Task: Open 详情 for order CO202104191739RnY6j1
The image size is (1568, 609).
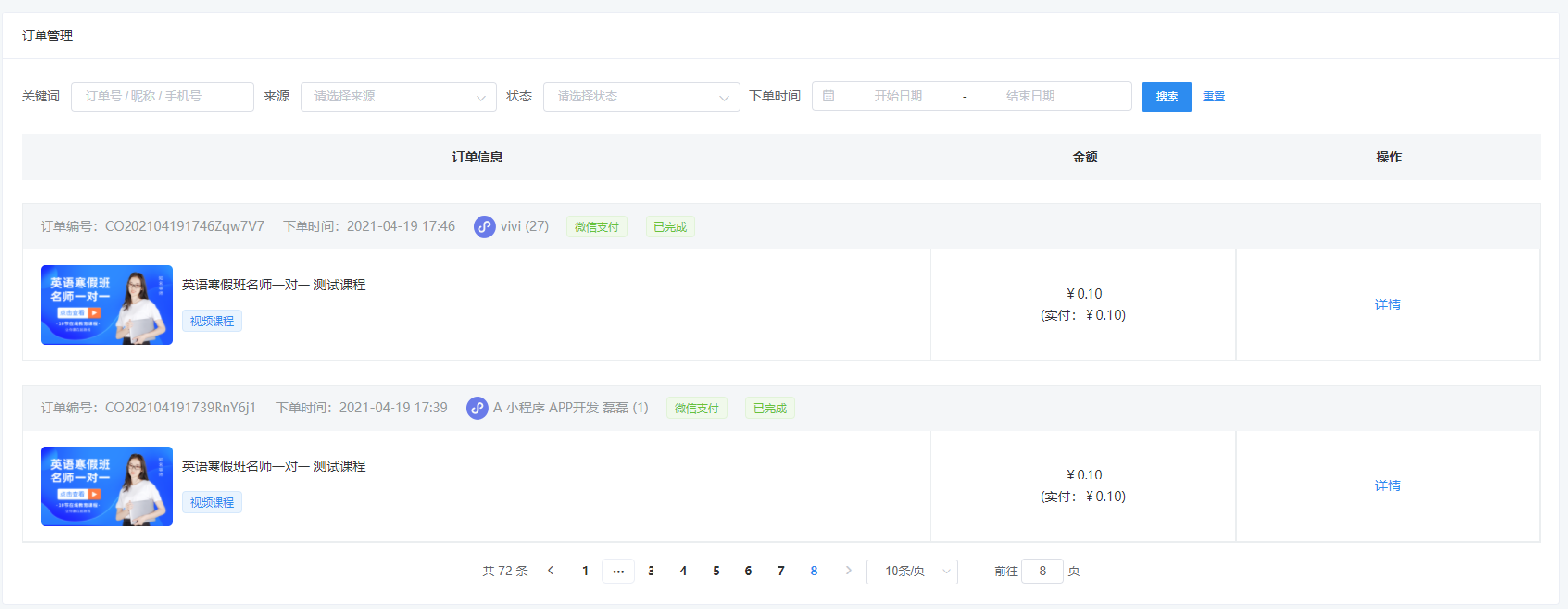Action: point(1388,486)
